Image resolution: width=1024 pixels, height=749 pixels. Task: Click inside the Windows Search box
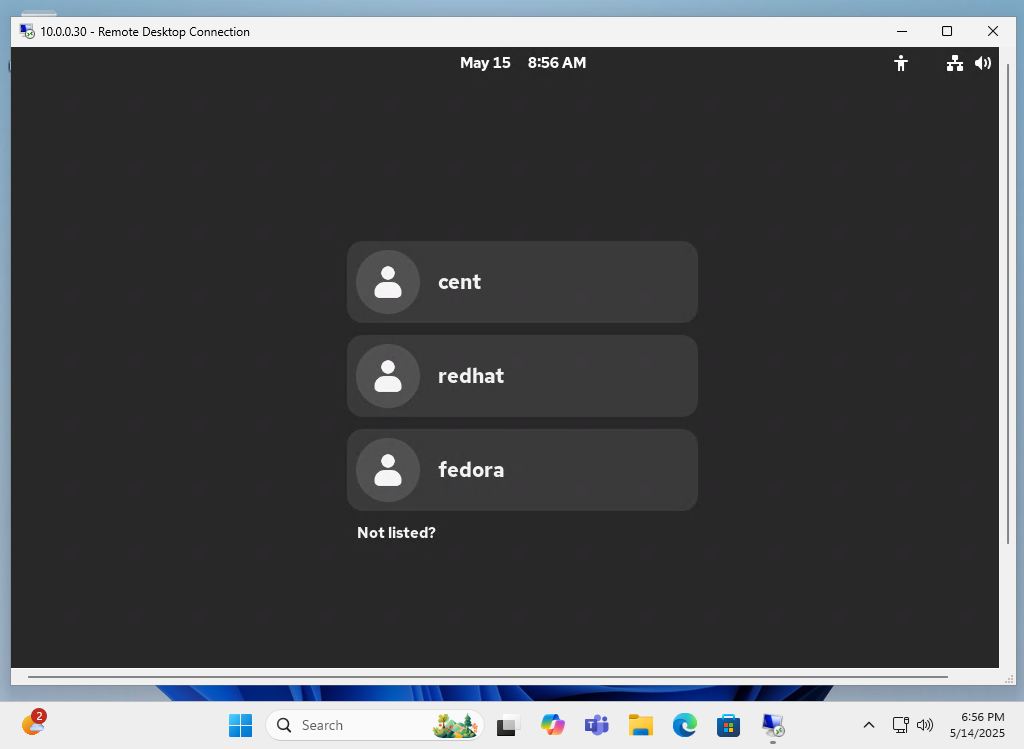coord(360,725)
